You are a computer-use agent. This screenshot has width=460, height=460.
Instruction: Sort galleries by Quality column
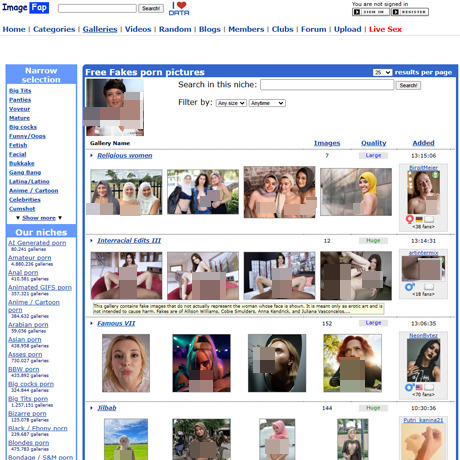pos(374,143)
